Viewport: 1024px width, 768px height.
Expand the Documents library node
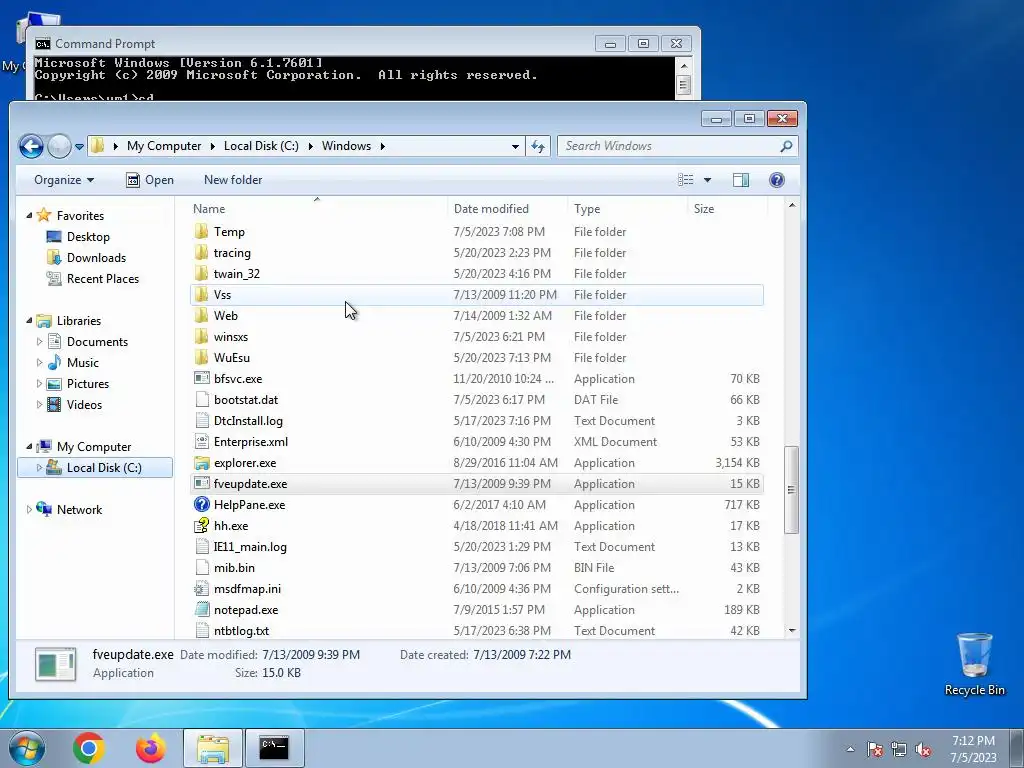tap(39, 342)
